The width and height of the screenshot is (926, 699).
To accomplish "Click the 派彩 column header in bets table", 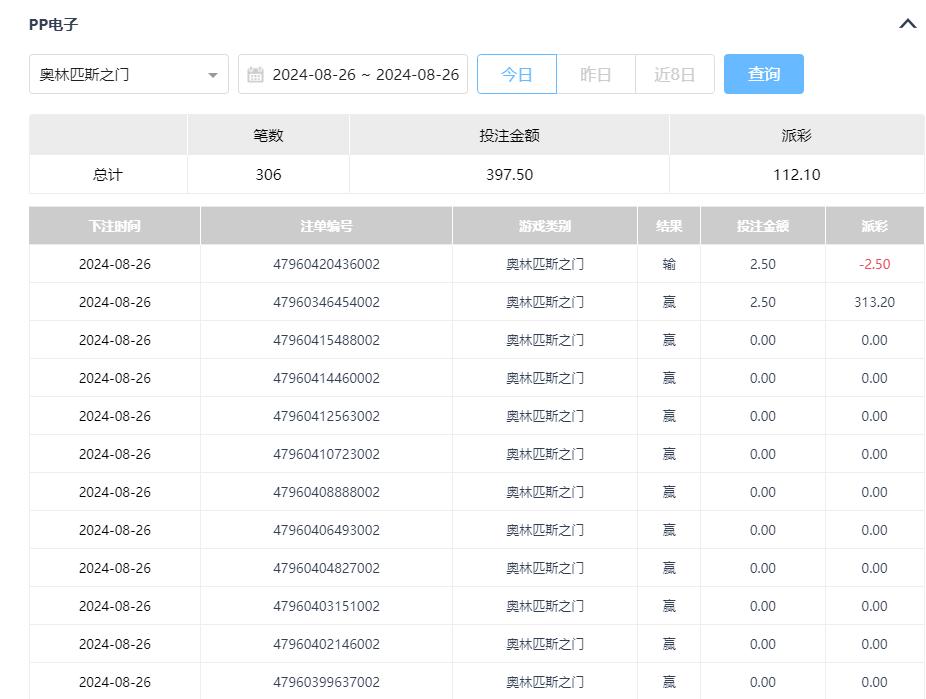I will click(874, 226).
